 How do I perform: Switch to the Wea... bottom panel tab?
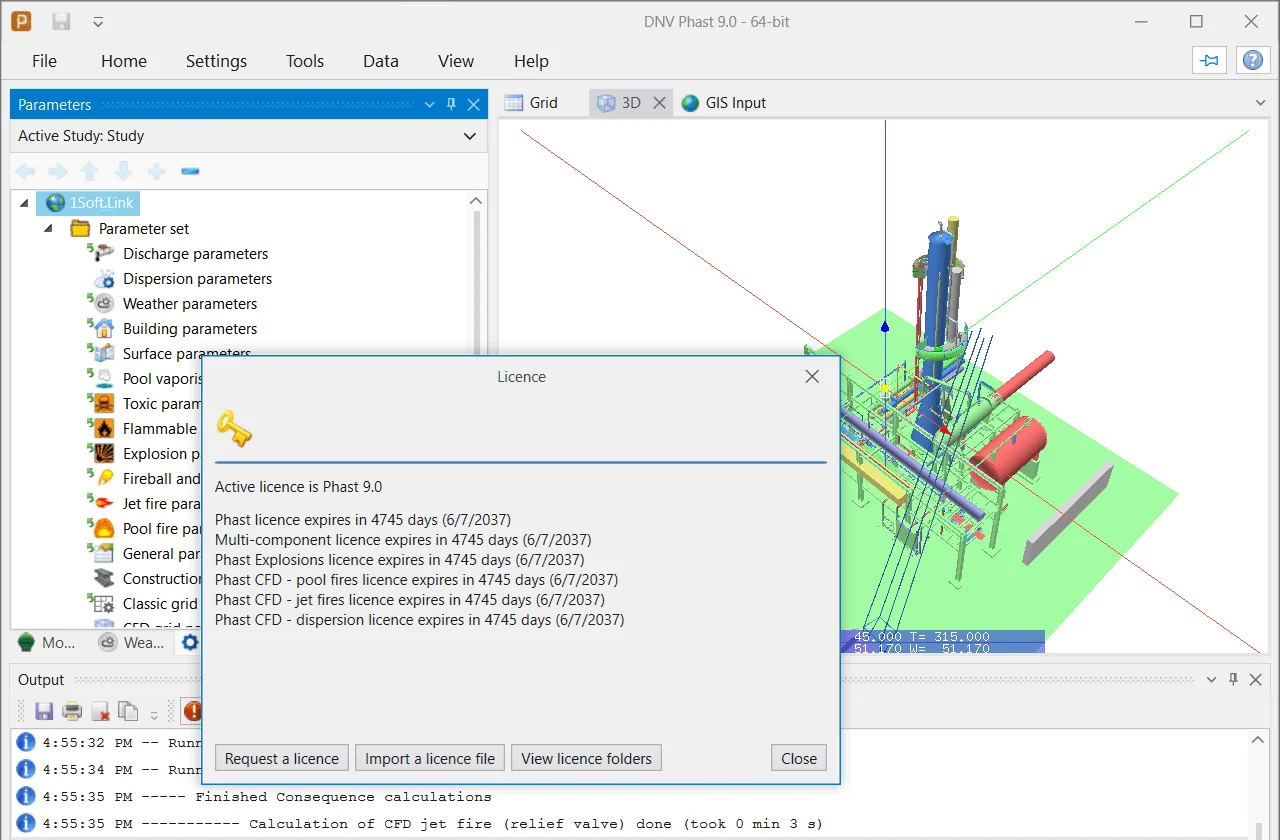[132, 642]
